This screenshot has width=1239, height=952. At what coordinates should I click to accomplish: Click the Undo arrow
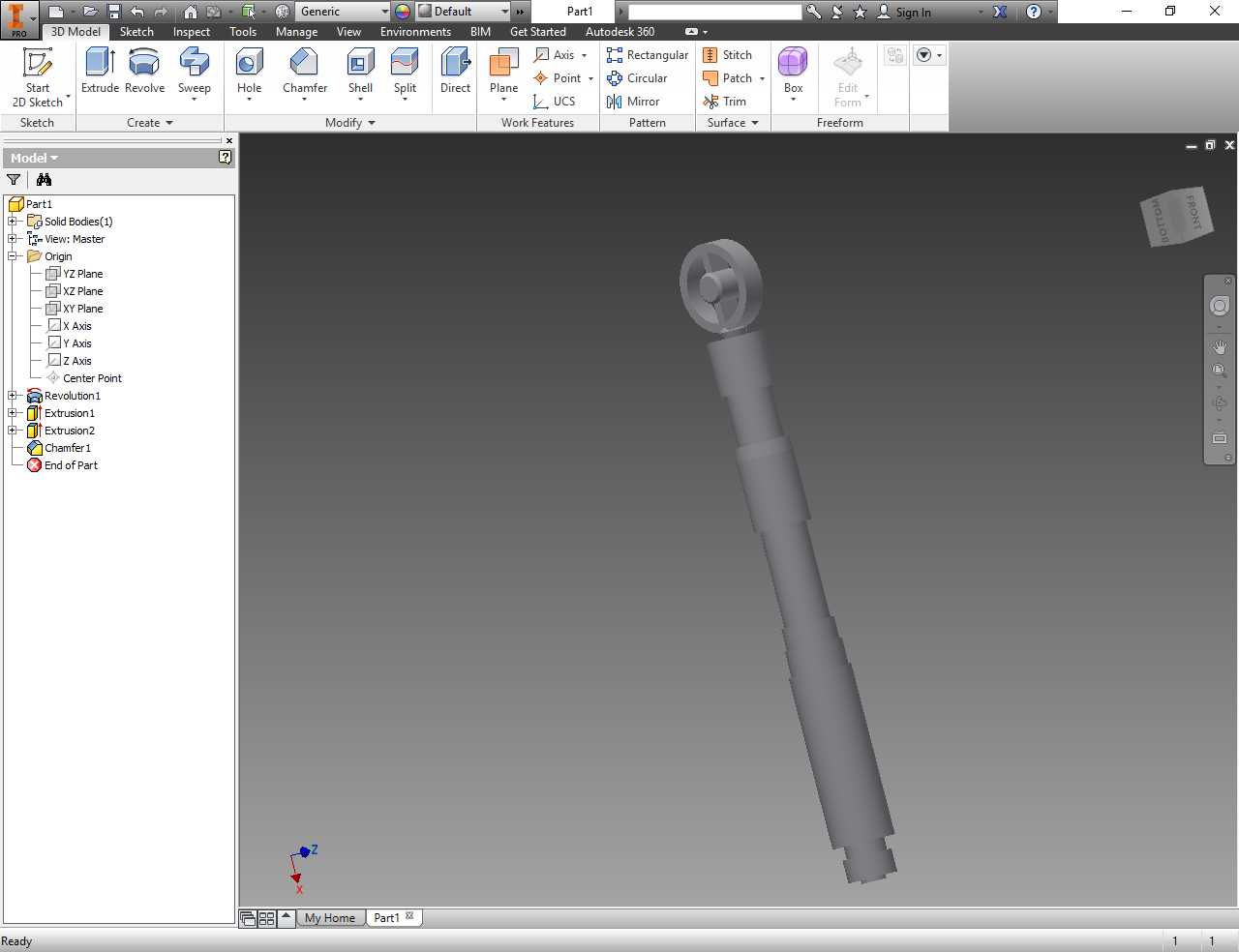click(x=137, y=12)
